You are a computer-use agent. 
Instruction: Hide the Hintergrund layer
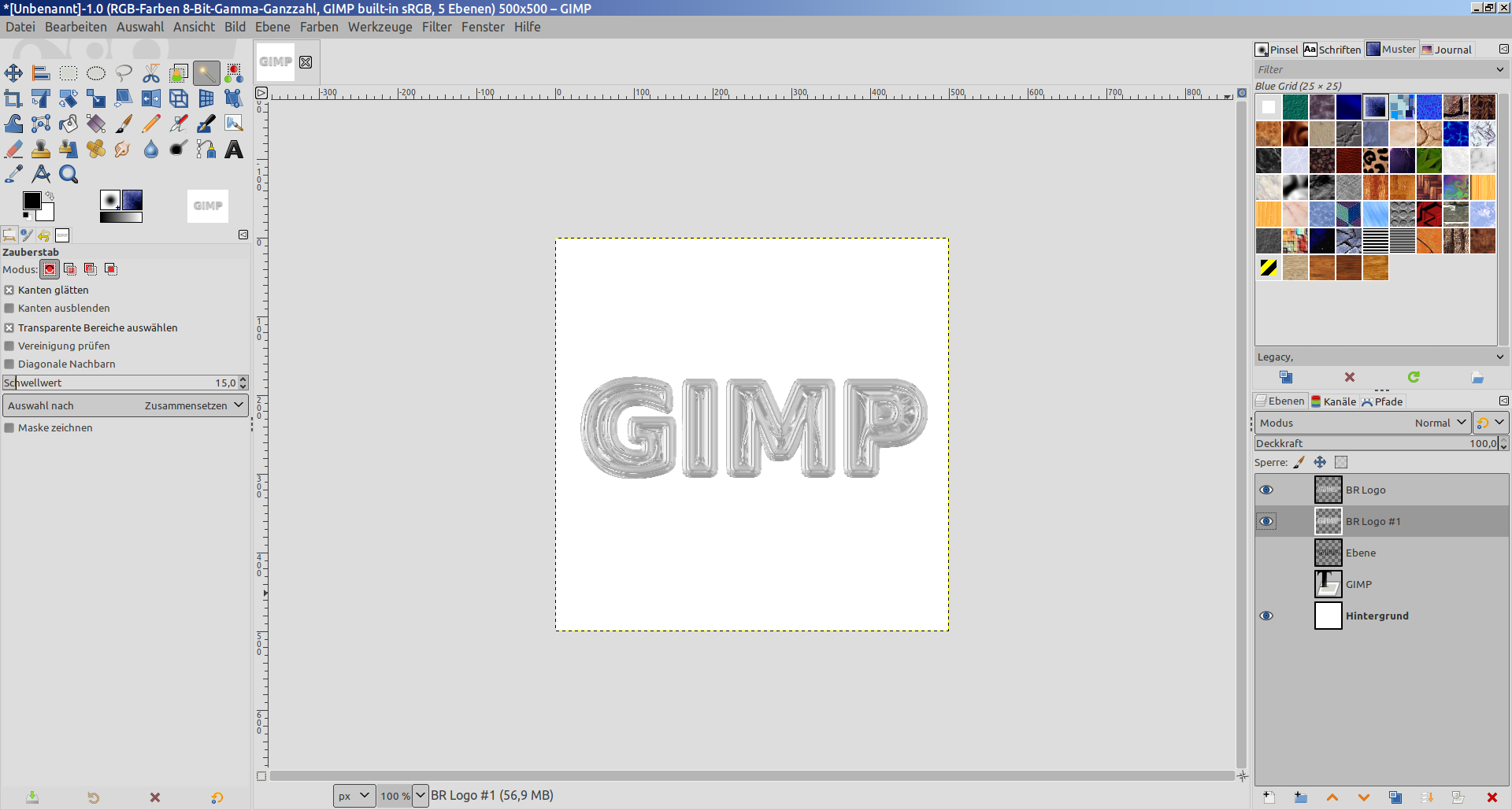coord(1266,616)
